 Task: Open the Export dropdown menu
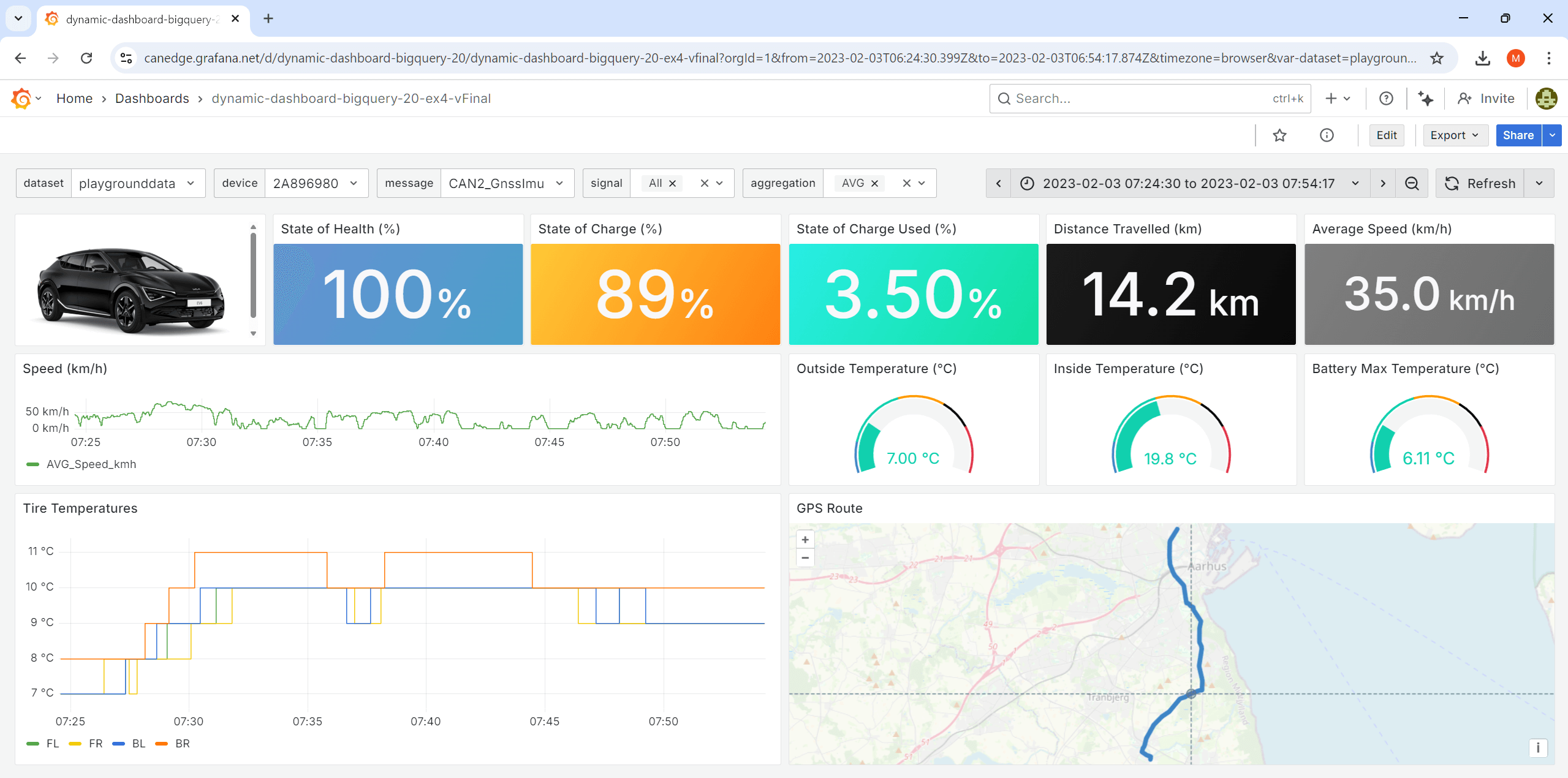click(1455, 135)
